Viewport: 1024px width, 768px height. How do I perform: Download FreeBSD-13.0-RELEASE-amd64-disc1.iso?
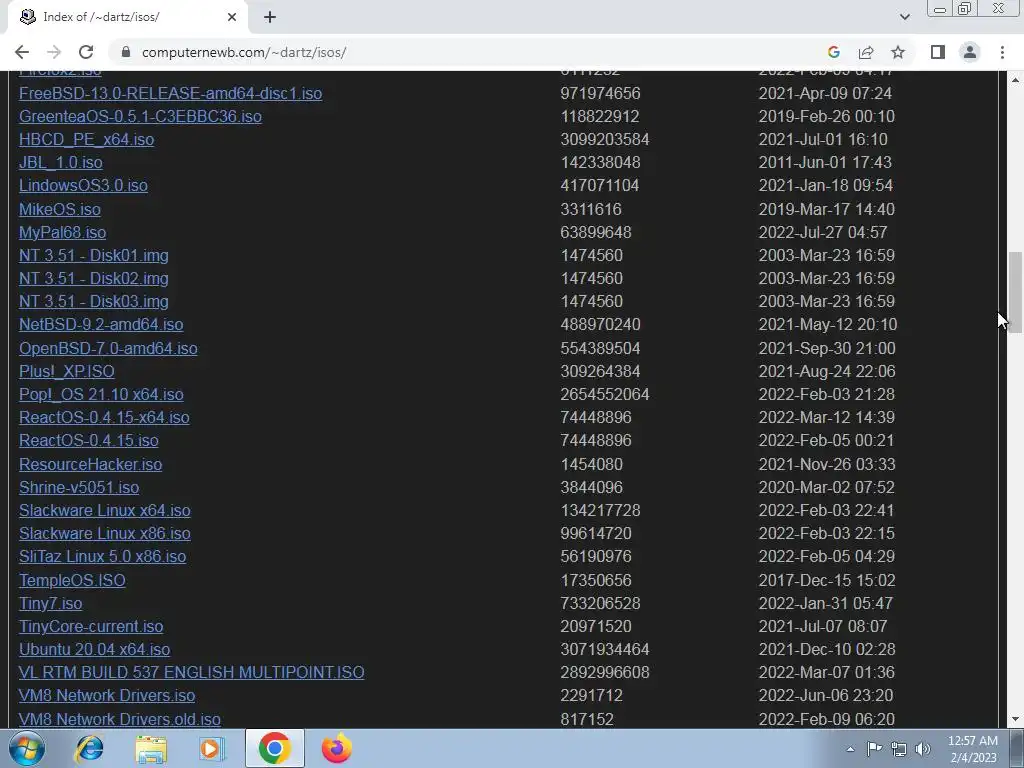click(170, 93)
